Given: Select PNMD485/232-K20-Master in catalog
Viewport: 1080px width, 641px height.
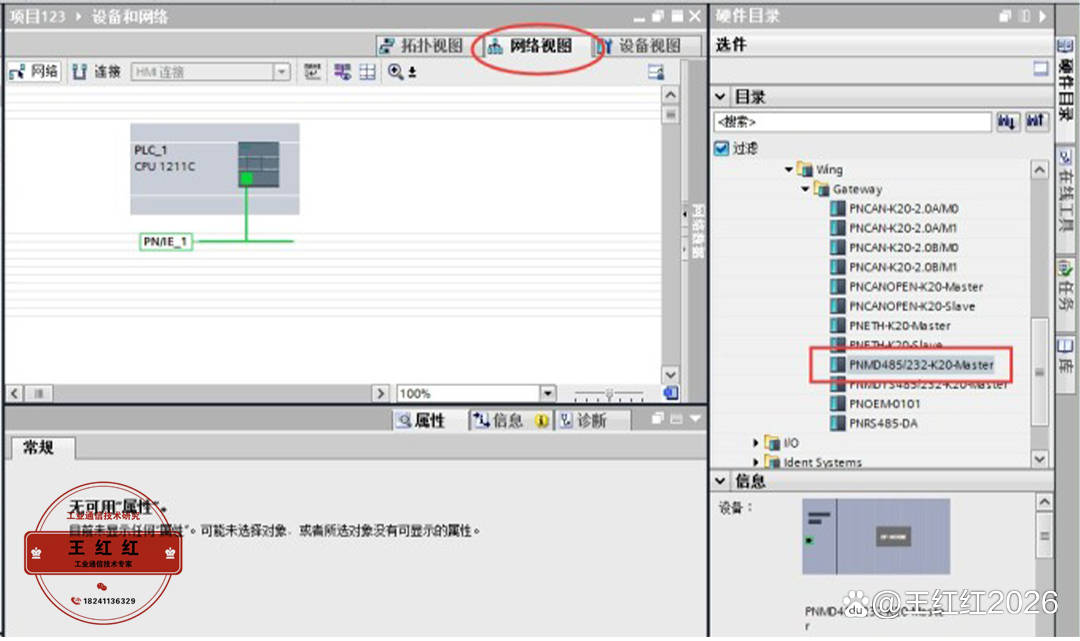Looking at the screenshot, I should (x=921, y=365).
